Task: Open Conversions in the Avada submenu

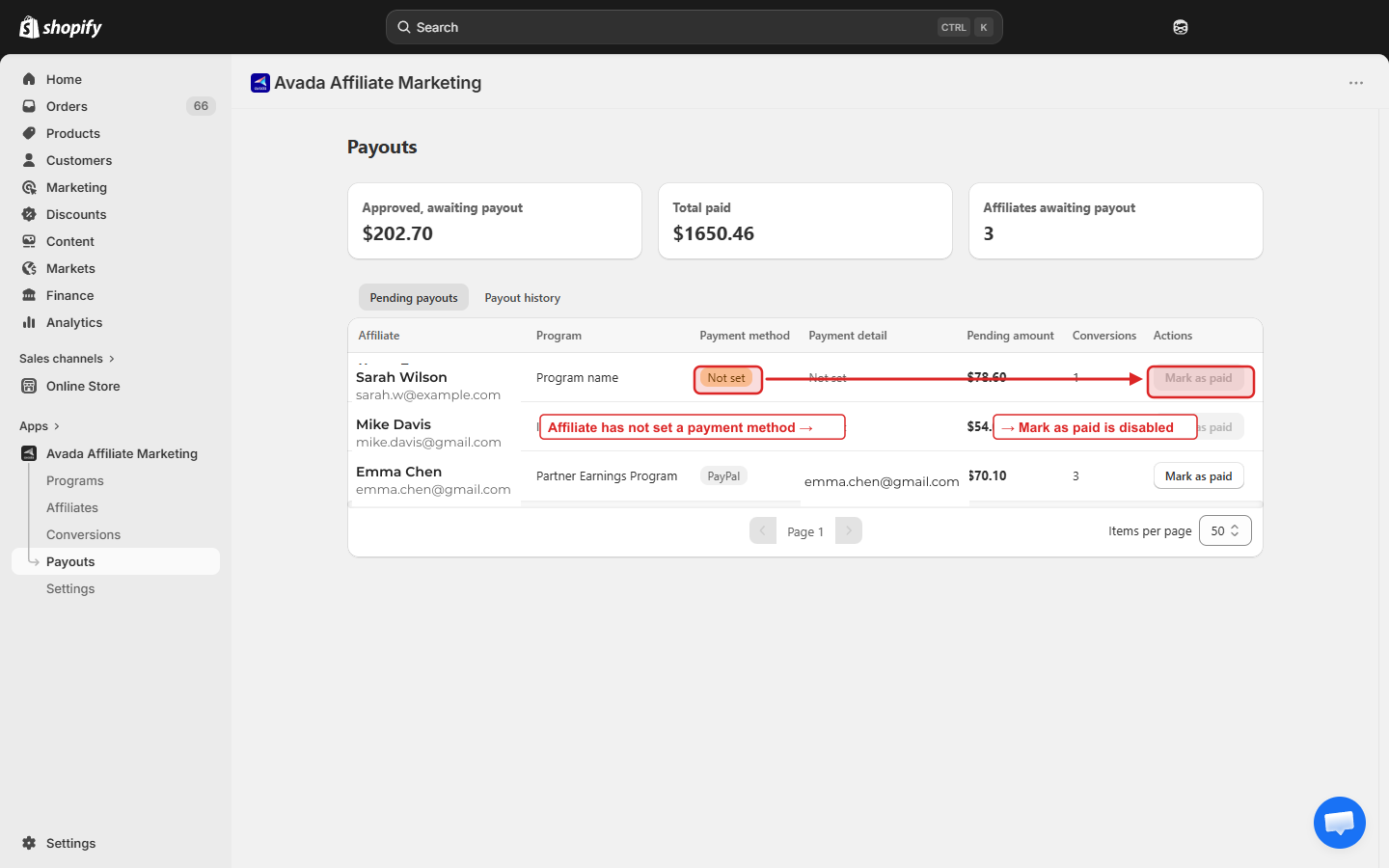Action: (x=84, y=534)
